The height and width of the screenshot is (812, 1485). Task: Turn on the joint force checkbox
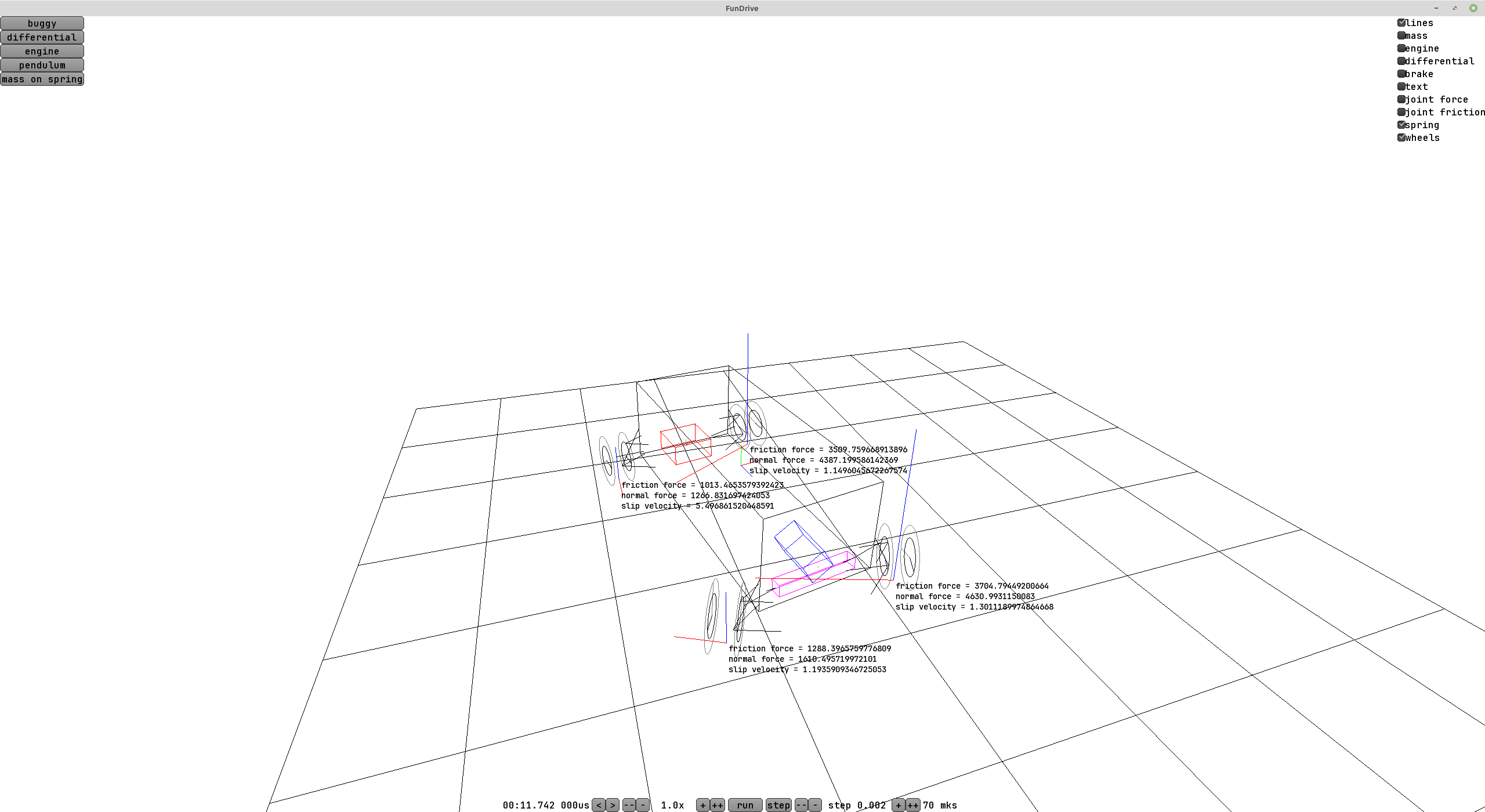(1401, 99)
